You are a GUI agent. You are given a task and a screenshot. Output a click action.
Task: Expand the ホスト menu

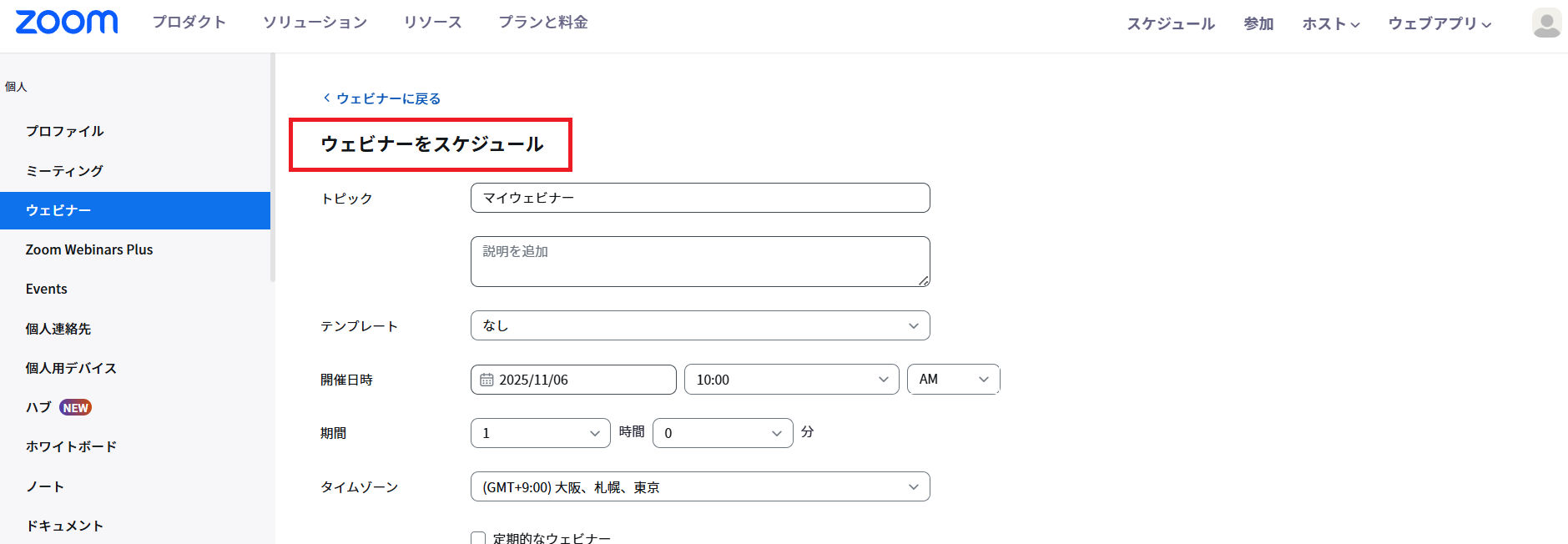point(1330,24)
